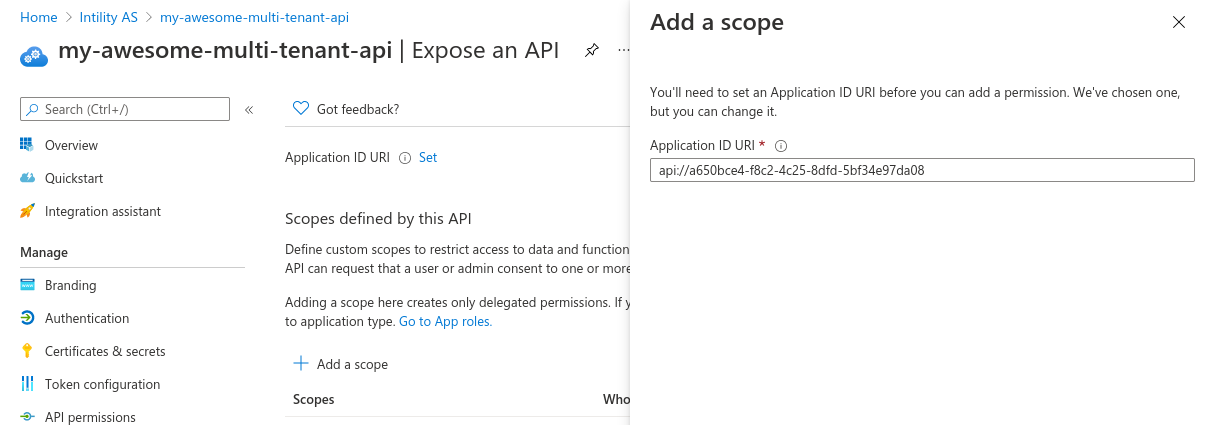Open API permissions page
Viewport: 1215px width, 425px height.
pyautogui.click(x=90, y=417)
